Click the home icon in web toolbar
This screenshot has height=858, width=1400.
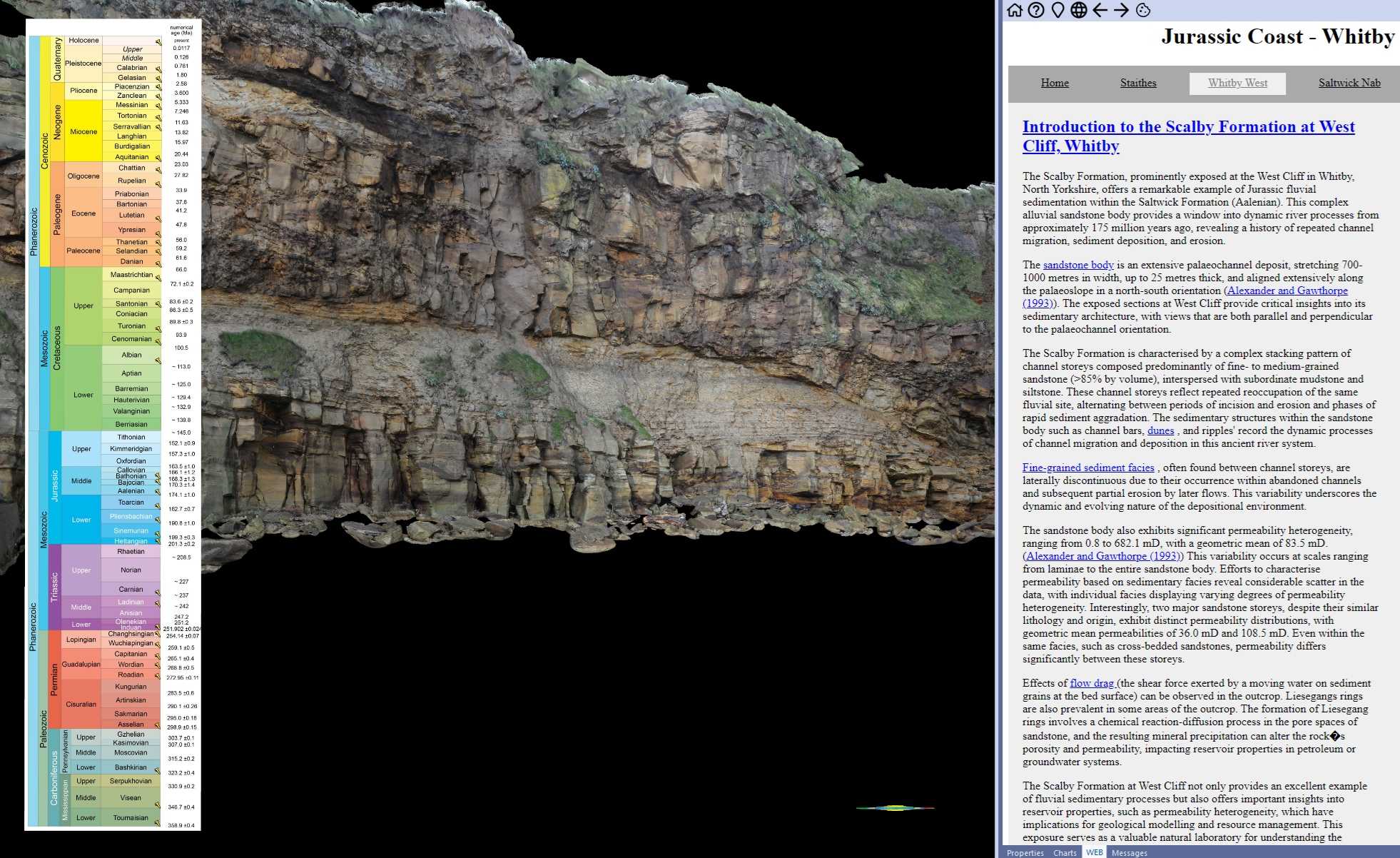click(x=1014, y=10)
